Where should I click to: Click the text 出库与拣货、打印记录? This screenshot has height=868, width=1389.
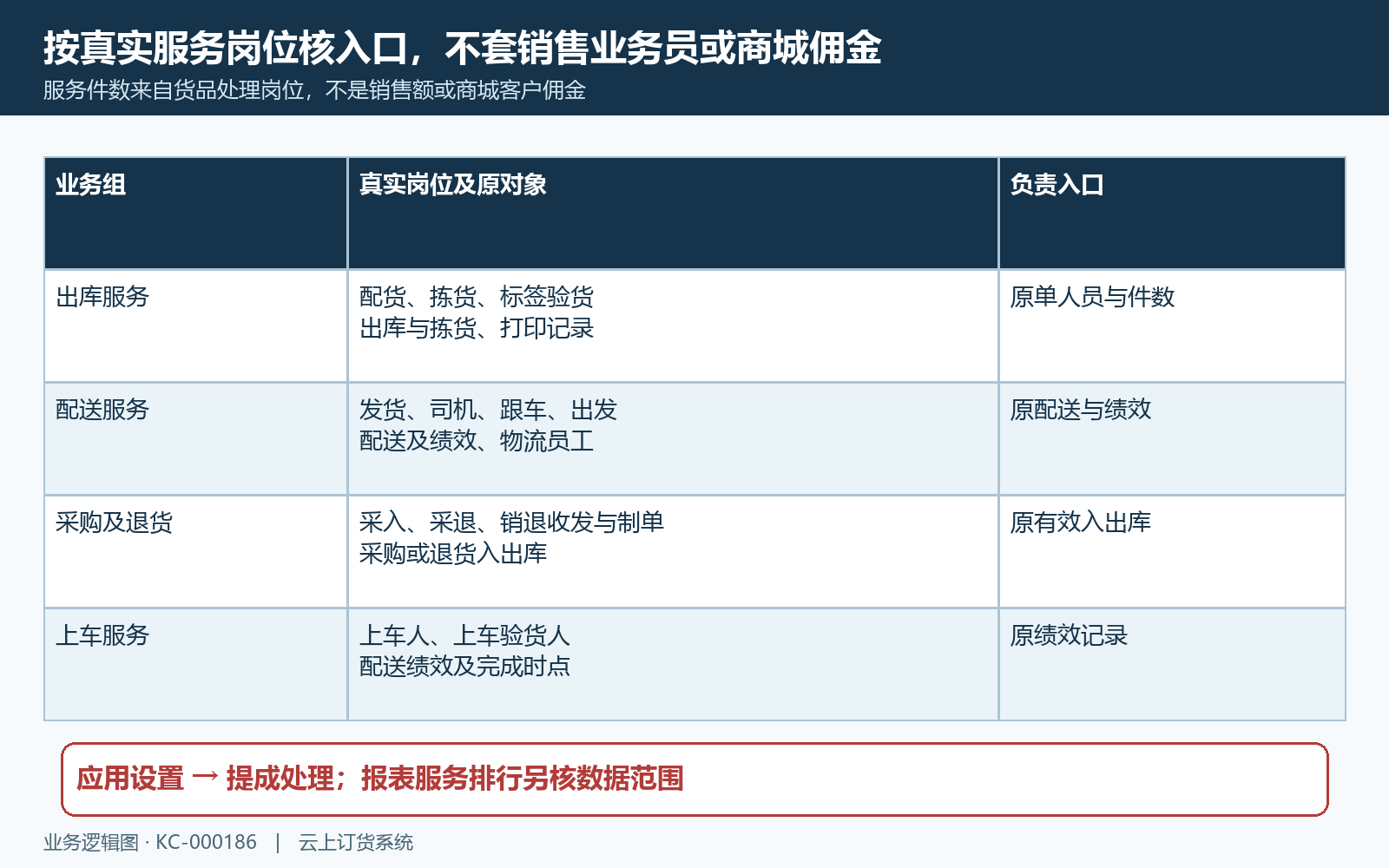click(x=477, y=328)
